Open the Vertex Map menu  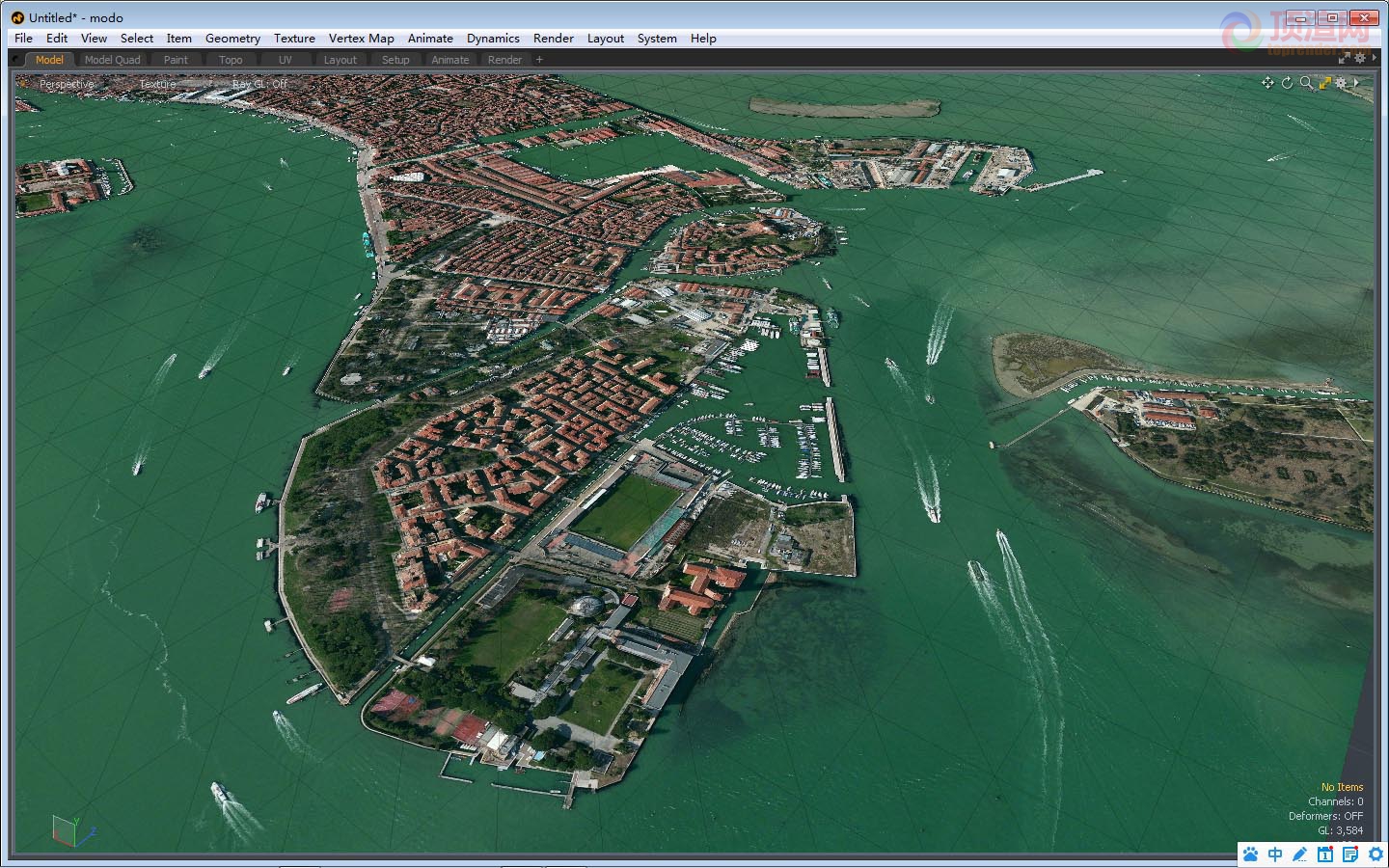[361, 39]
